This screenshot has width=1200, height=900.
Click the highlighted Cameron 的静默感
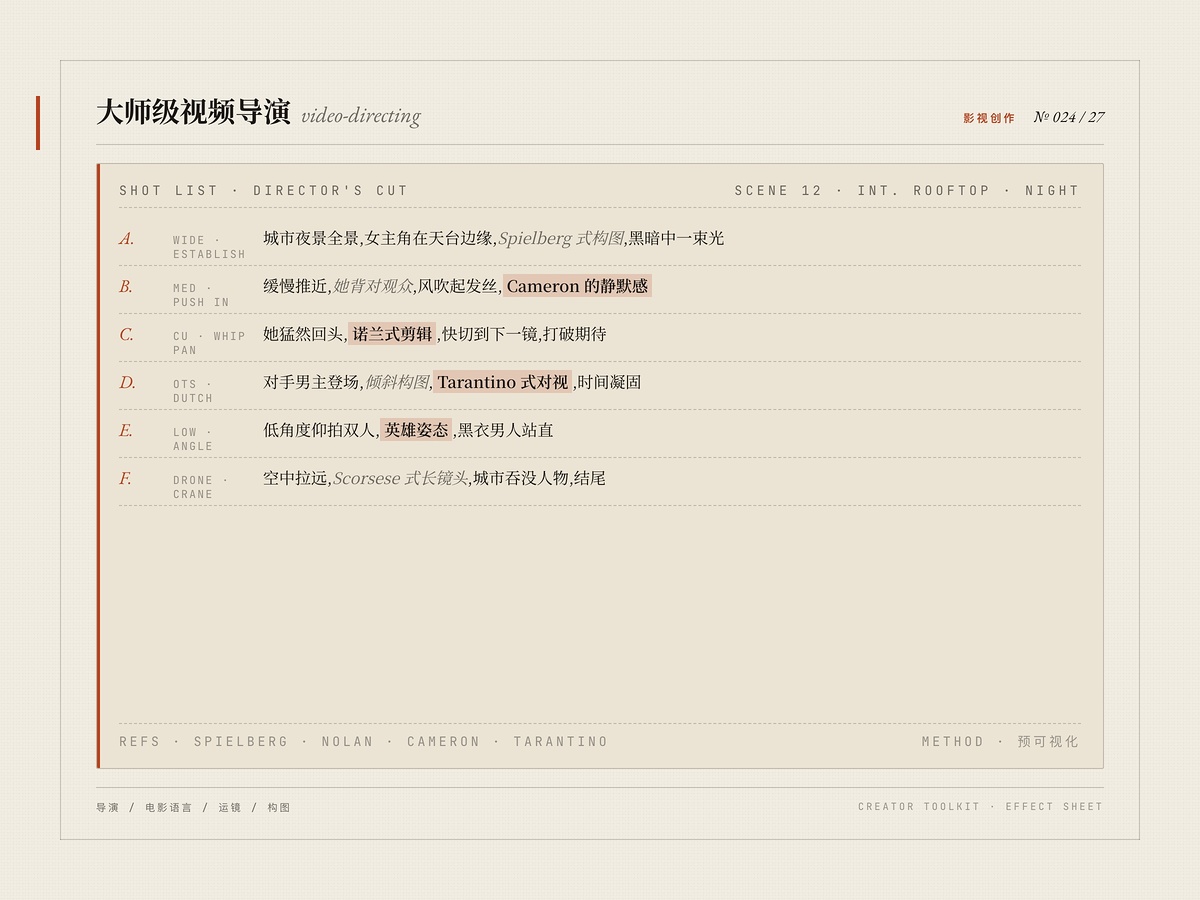(577, 286)
